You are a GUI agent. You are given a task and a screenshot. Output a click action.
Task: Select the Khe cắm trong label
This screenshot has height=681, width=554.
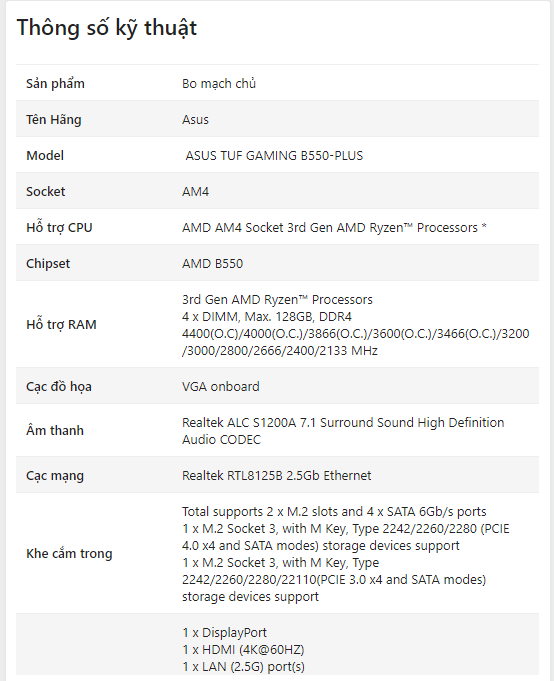tap(69, 553)
